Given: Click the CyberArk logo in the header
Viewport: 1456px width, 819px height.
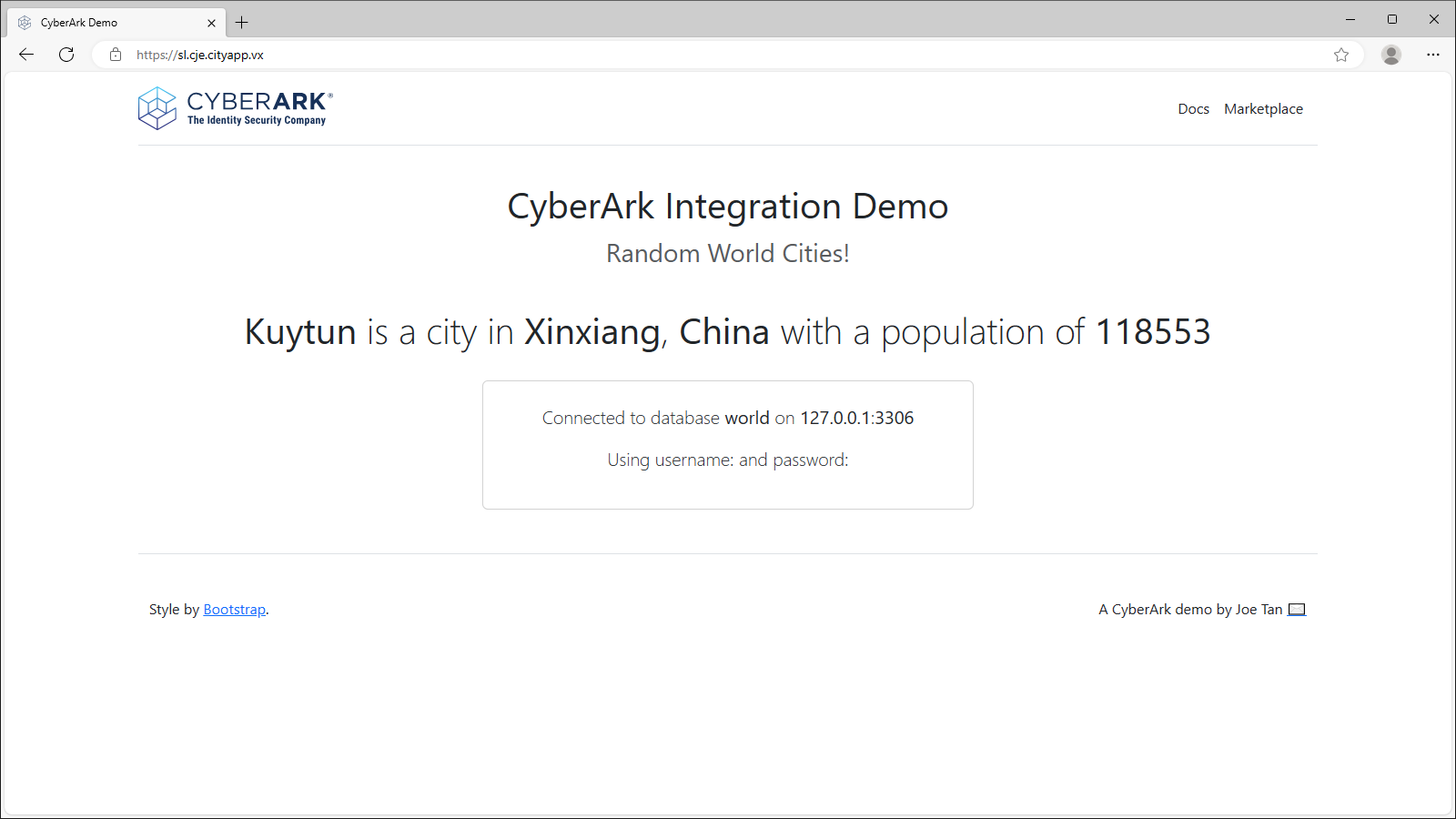Looking at the screenshot, I should pos(234,107).
